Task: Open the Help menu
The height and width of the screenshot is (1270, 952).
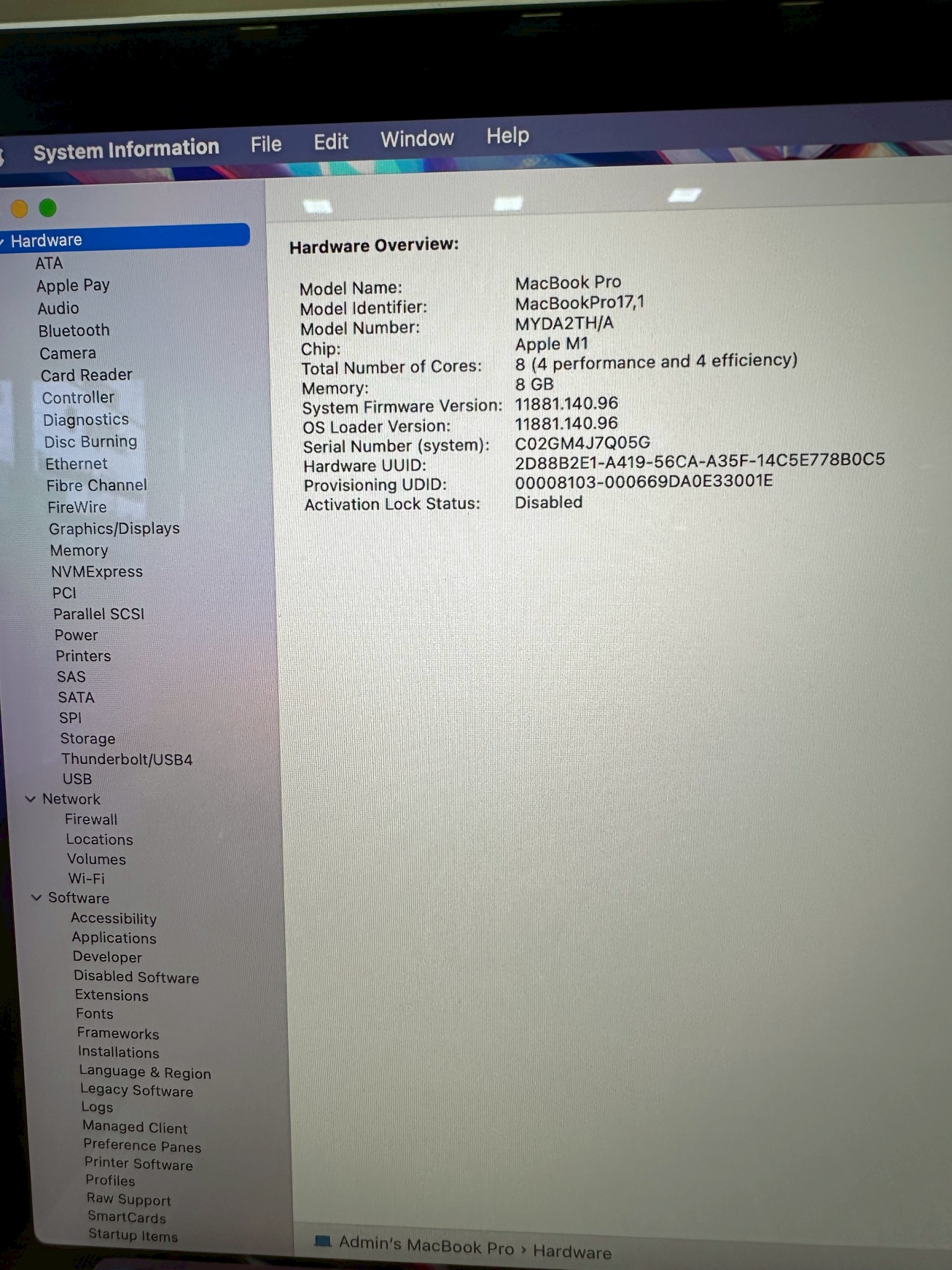Action: [508, 136]
